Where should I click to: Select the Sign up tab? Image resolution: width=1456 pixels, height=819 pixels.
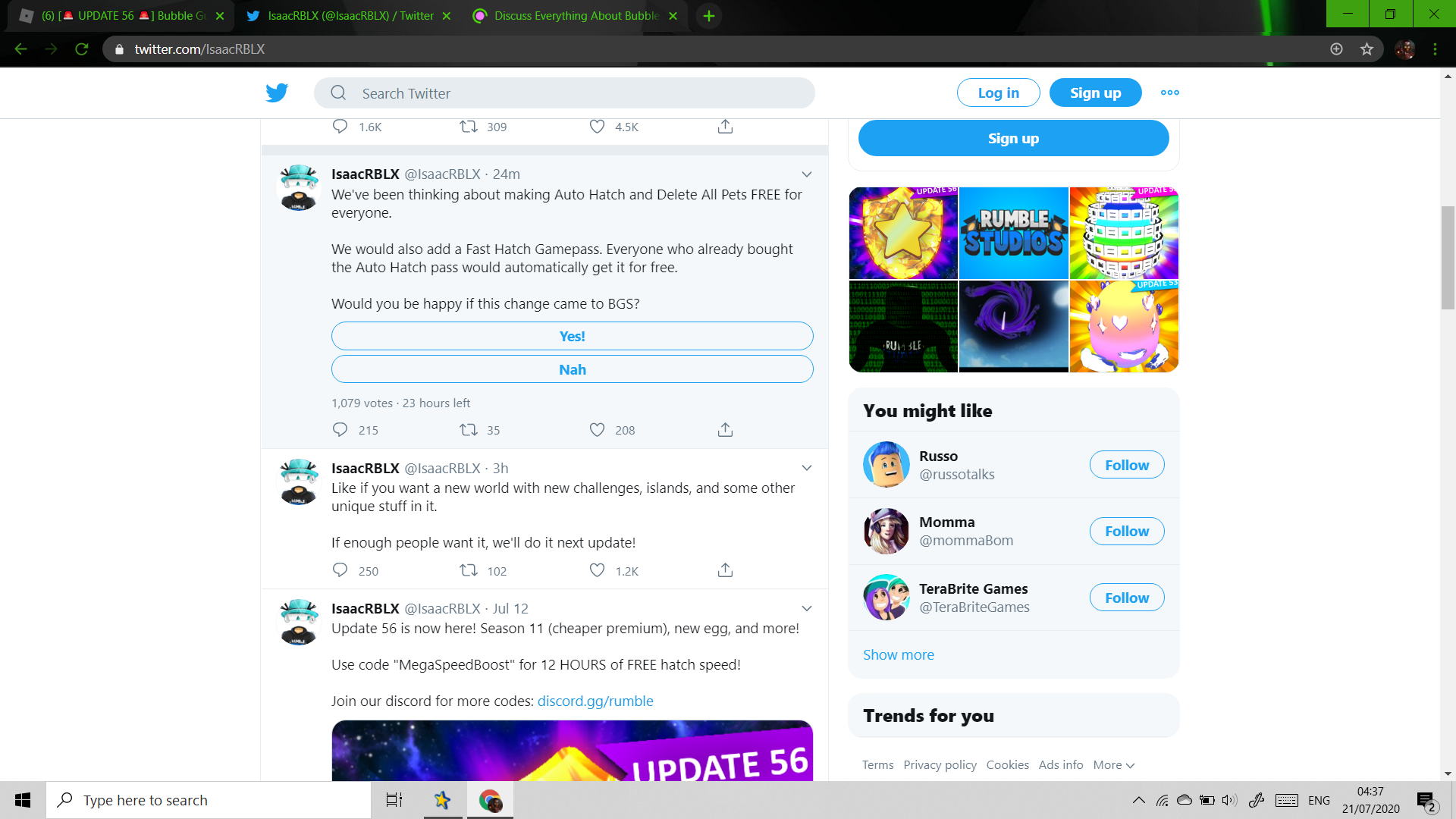click(x=1095, y=92)
